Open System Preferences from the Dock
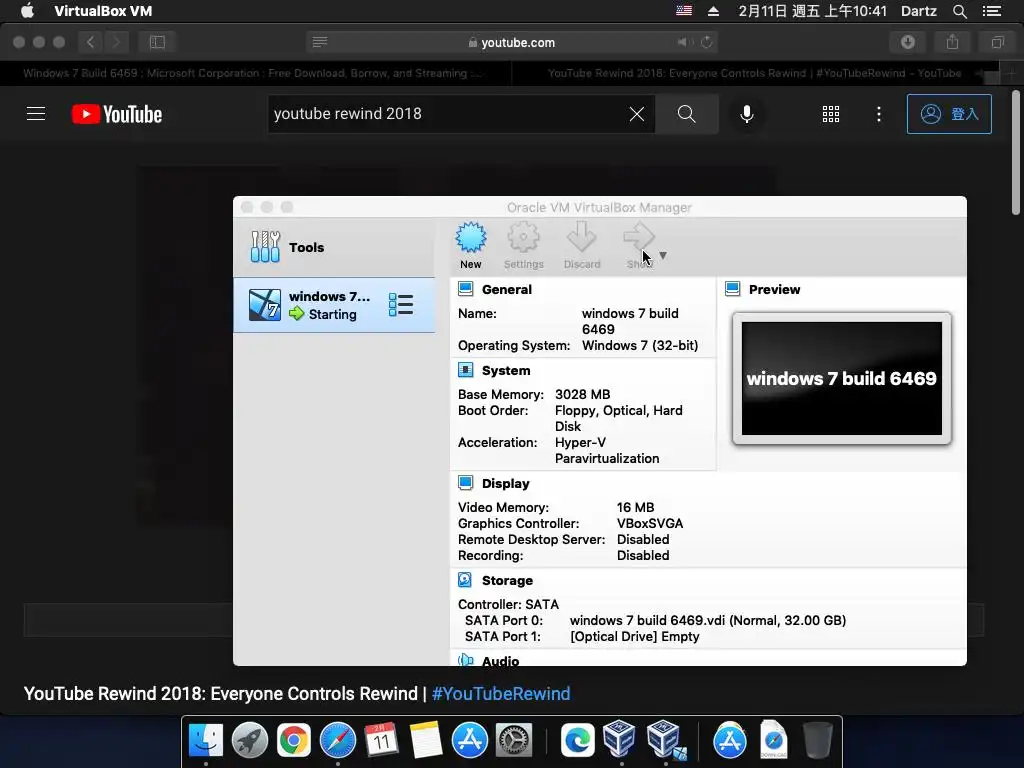Screen dimensions: 1024x768 pyautogui.click(x=514, y=741)
